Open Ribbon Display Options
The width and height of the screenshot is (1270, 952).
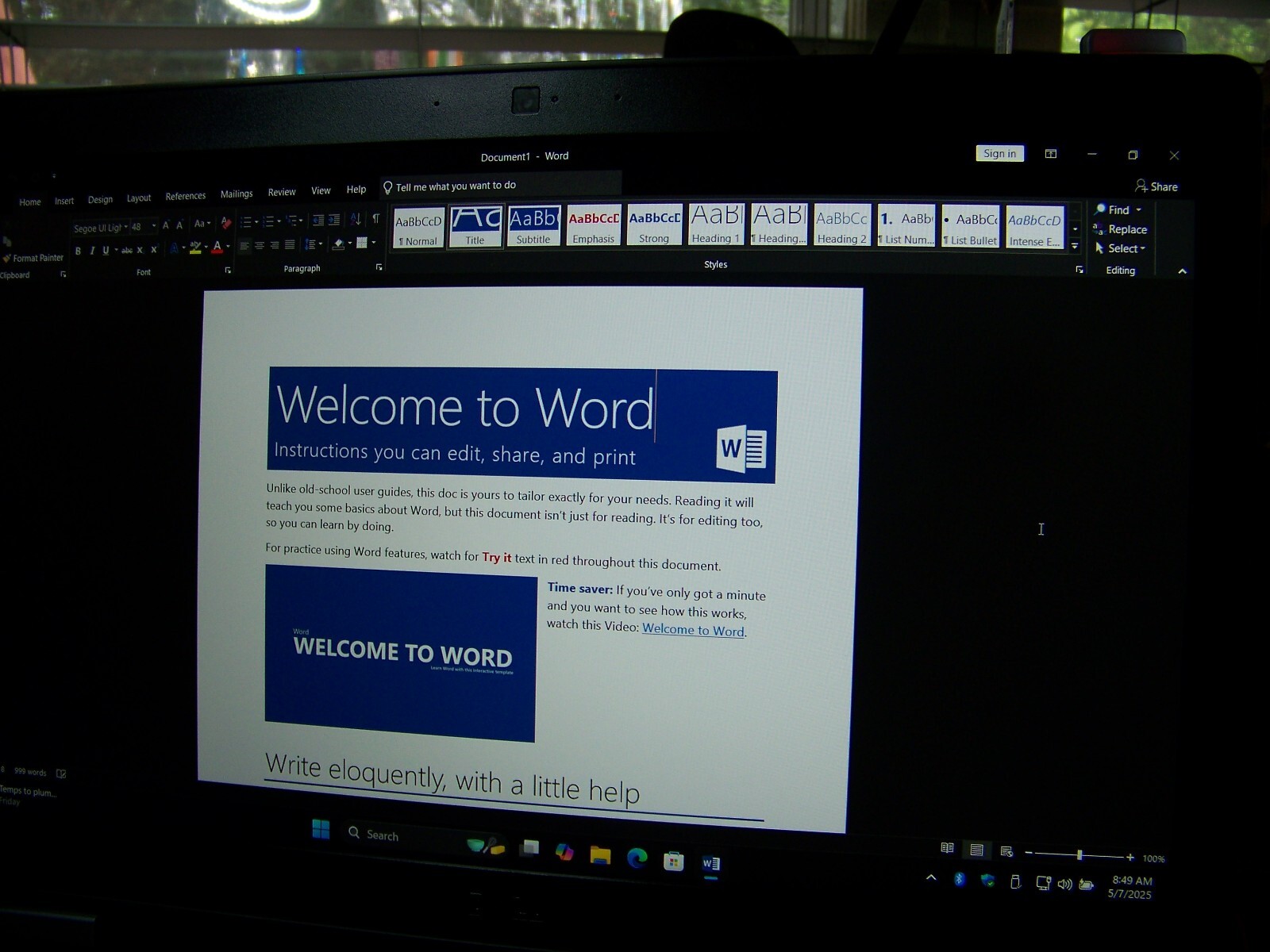[1051, 154]
